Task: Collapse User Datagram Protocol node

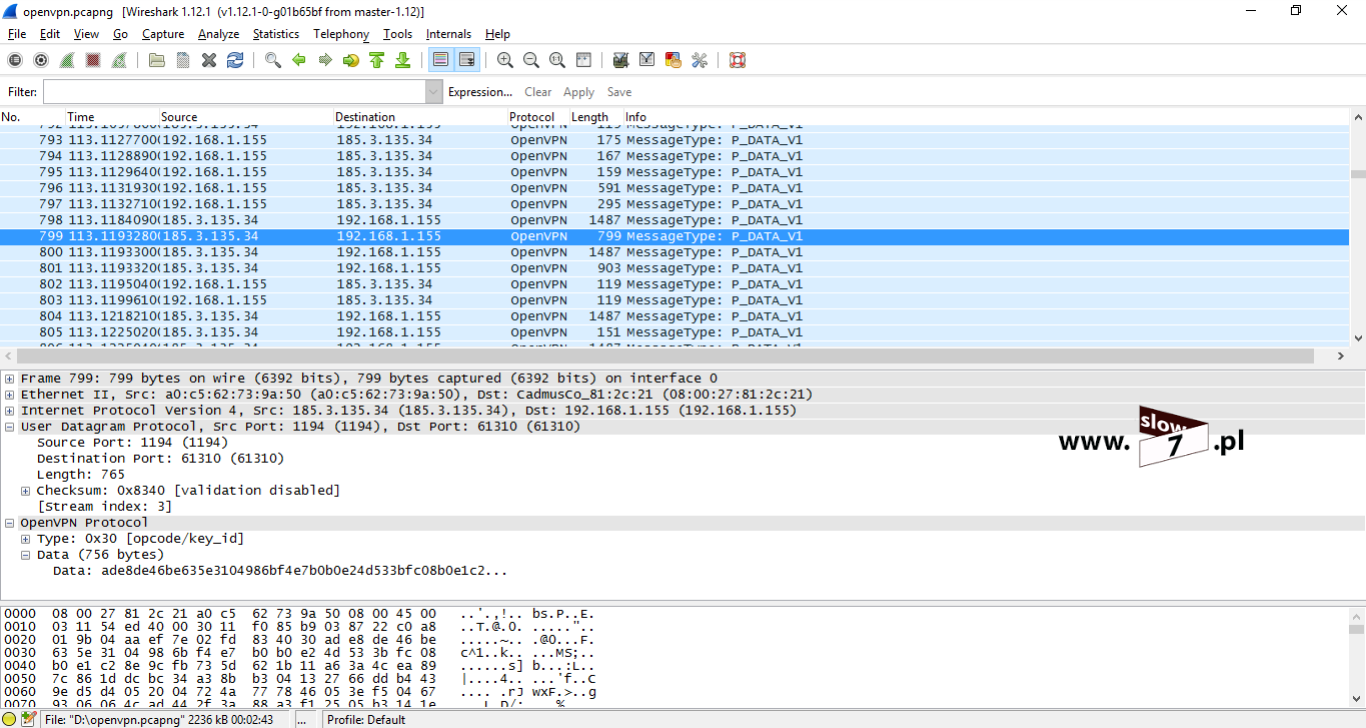Action: click(x=10, y=427)
